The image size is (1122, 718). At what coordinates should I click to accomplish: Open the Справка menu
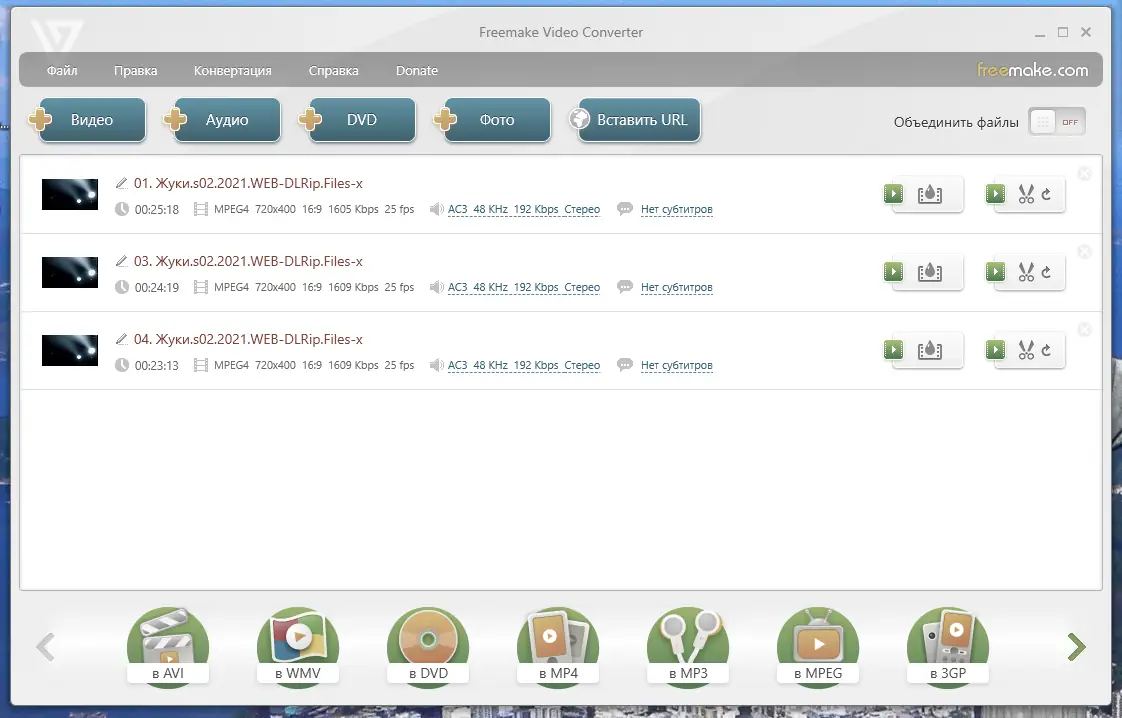(333, 70)
